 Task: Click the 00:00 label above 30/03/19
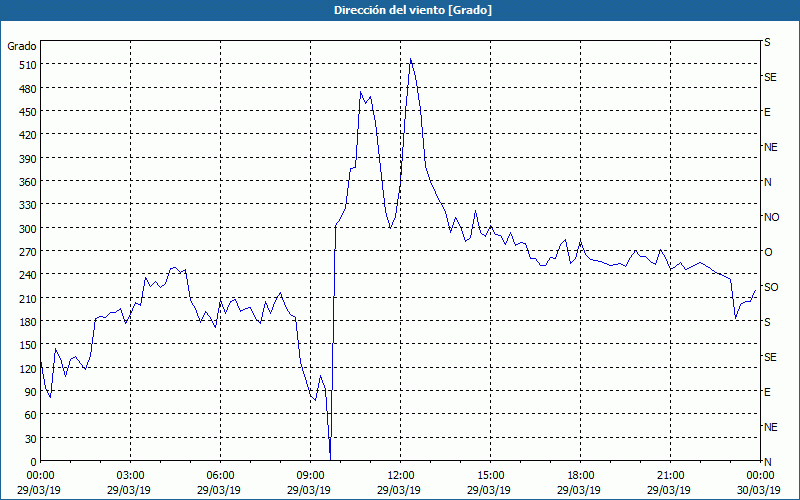pyautogui.click(x=760, y=476)
